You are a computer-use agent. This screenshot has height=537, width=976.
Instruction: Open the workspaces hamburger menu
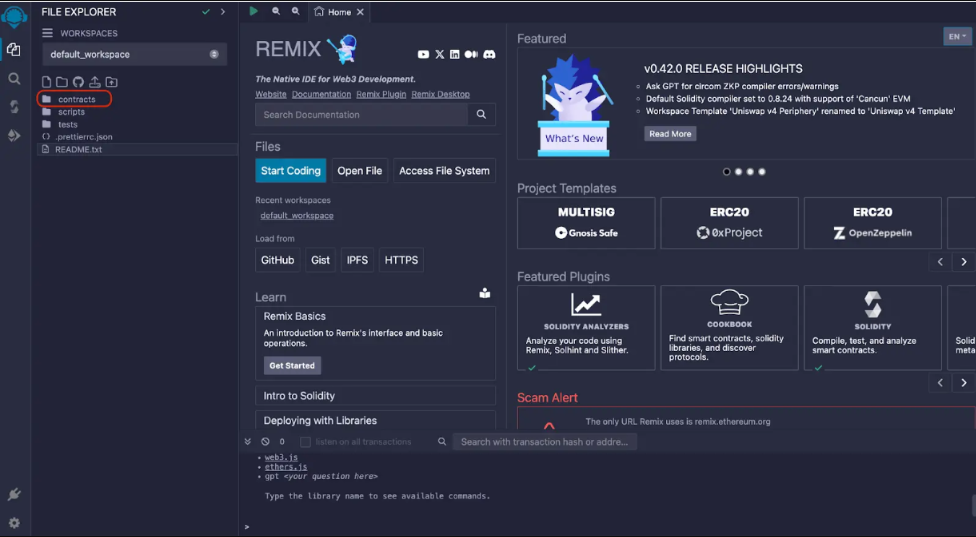coord(47,33)
